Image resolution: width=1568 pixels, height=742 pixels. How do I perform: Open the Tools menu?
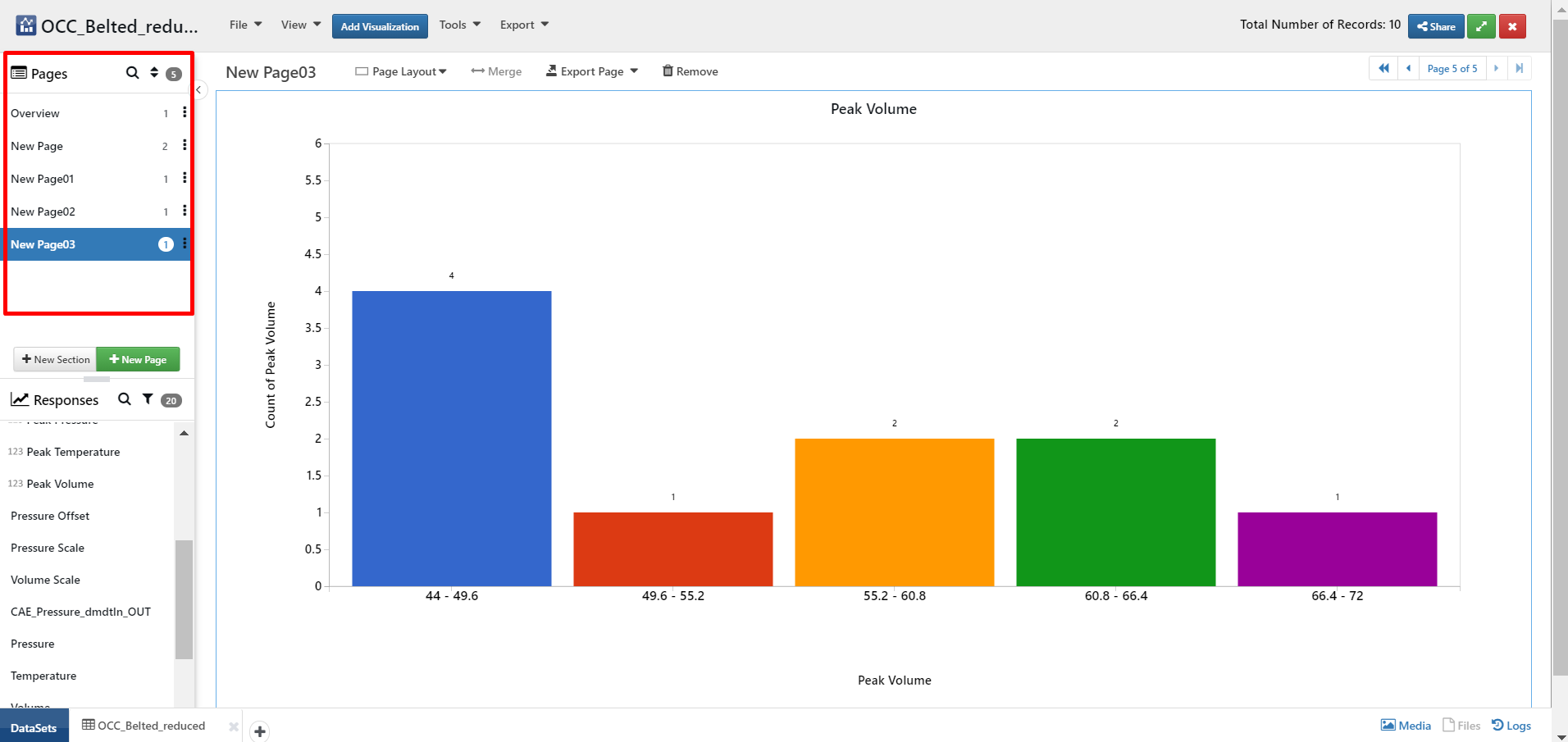click(459, 25)
